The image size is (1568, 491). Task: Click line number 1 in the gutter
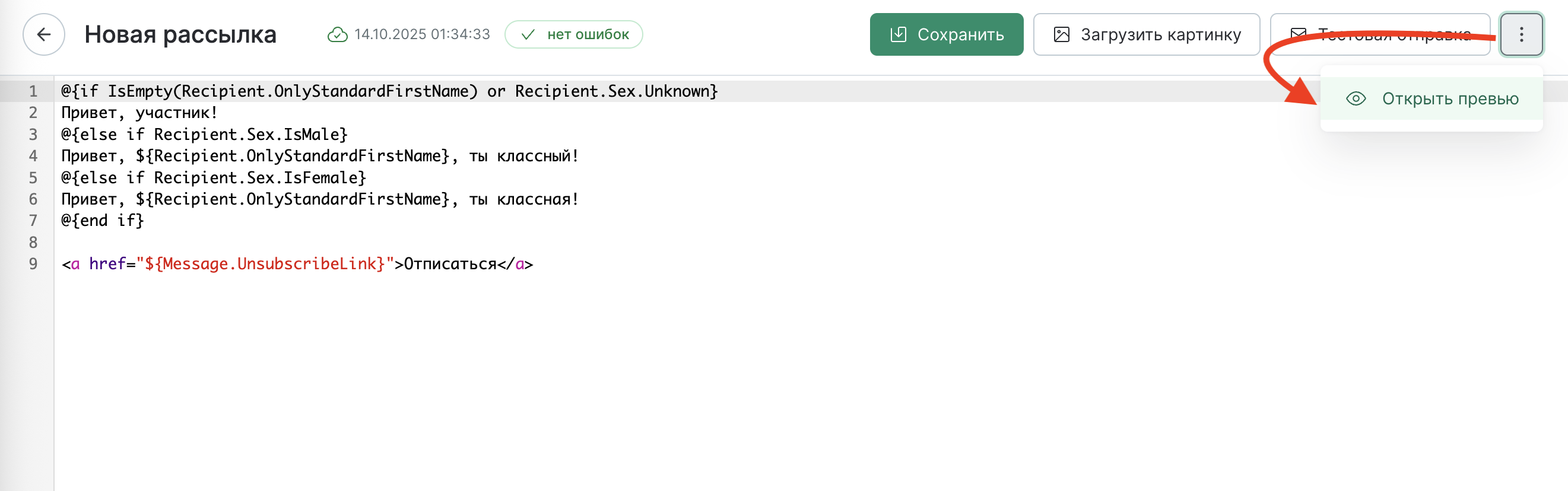click(33, 91)
